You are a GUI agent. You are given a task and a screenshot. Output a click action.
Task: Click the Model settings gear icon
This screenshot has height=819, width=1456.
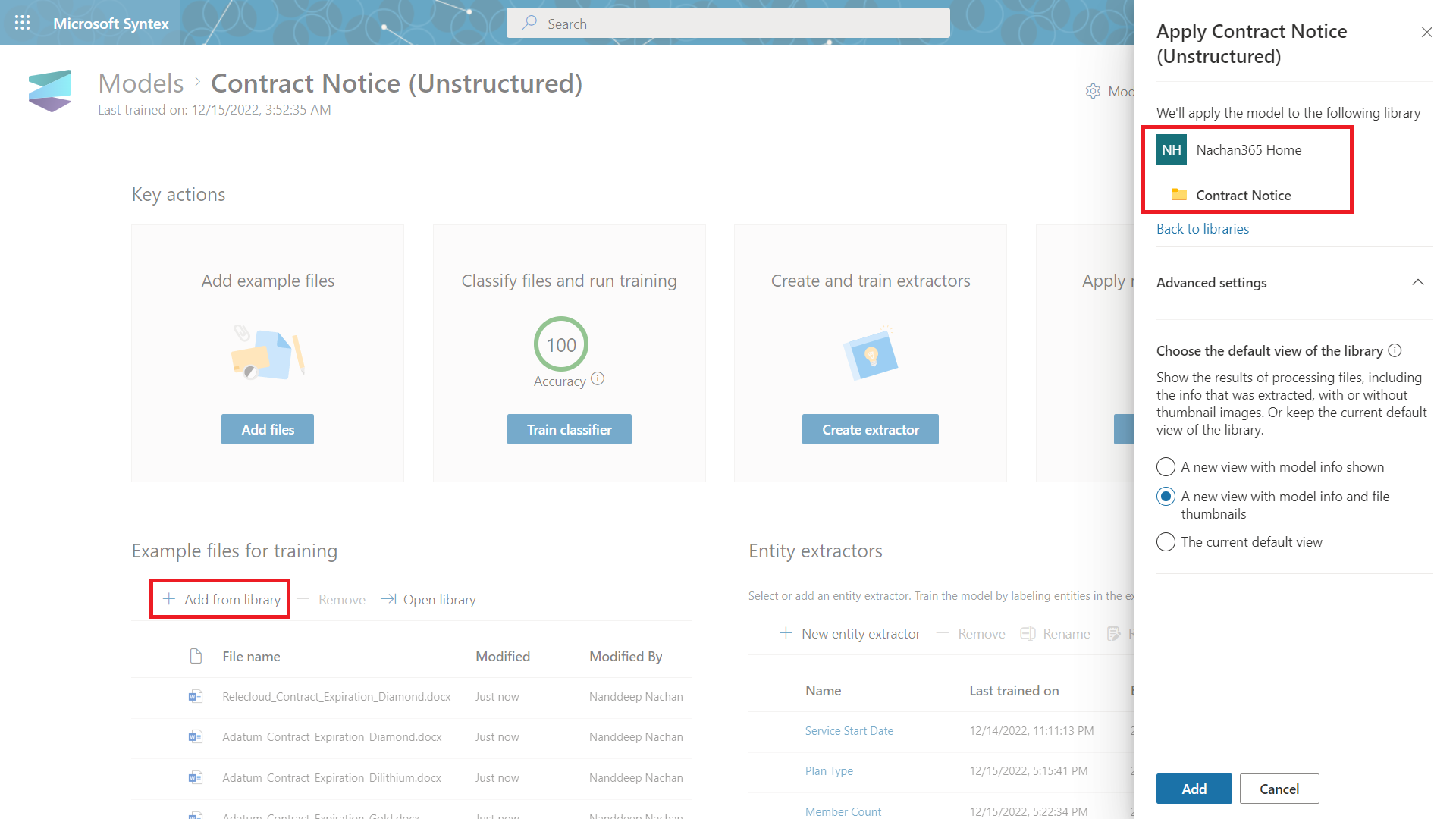coord(1093,91)
